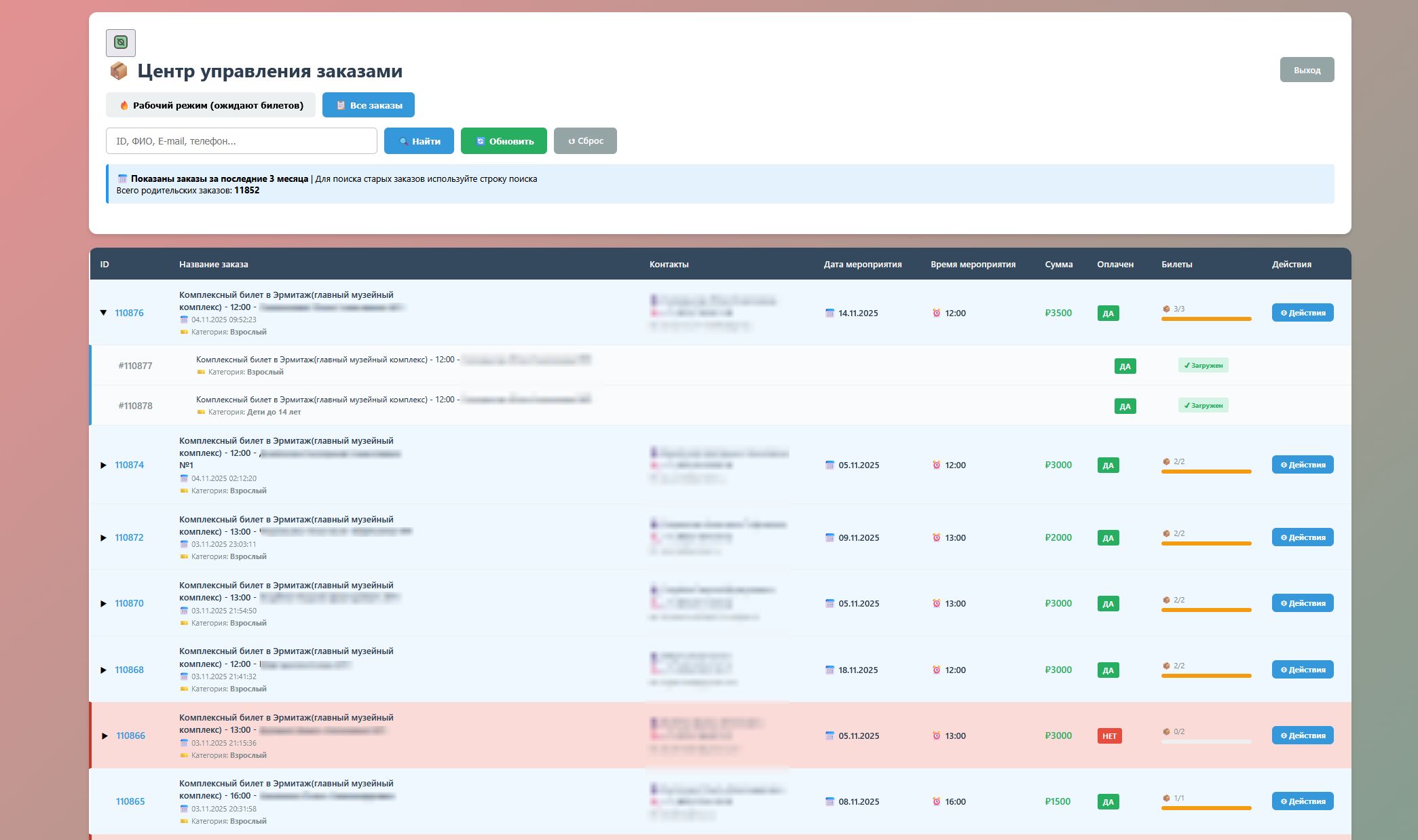Click the gray "Сброс" reset button
This screenshot has width=1418, height=840.
pos(585,141)
